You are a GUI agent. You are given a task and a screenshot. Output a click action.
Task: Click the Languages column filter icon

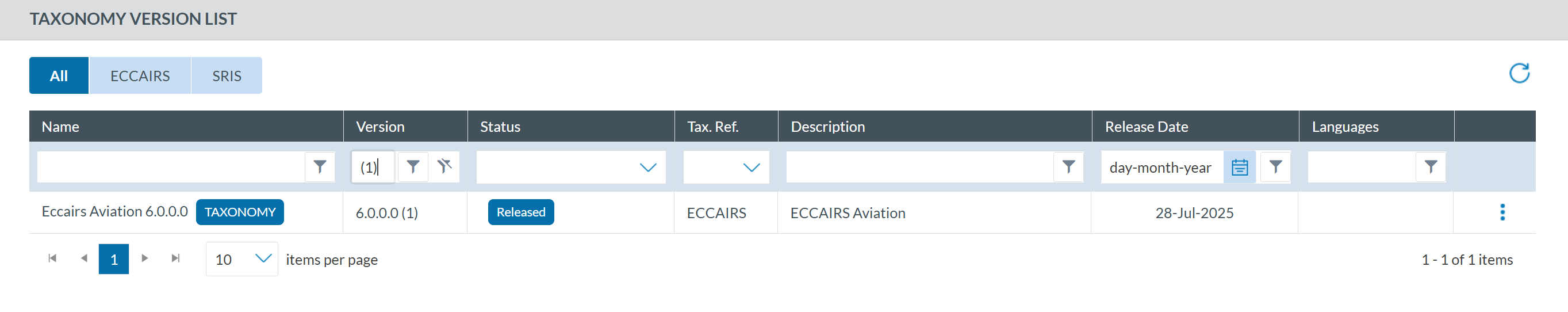1431,166
